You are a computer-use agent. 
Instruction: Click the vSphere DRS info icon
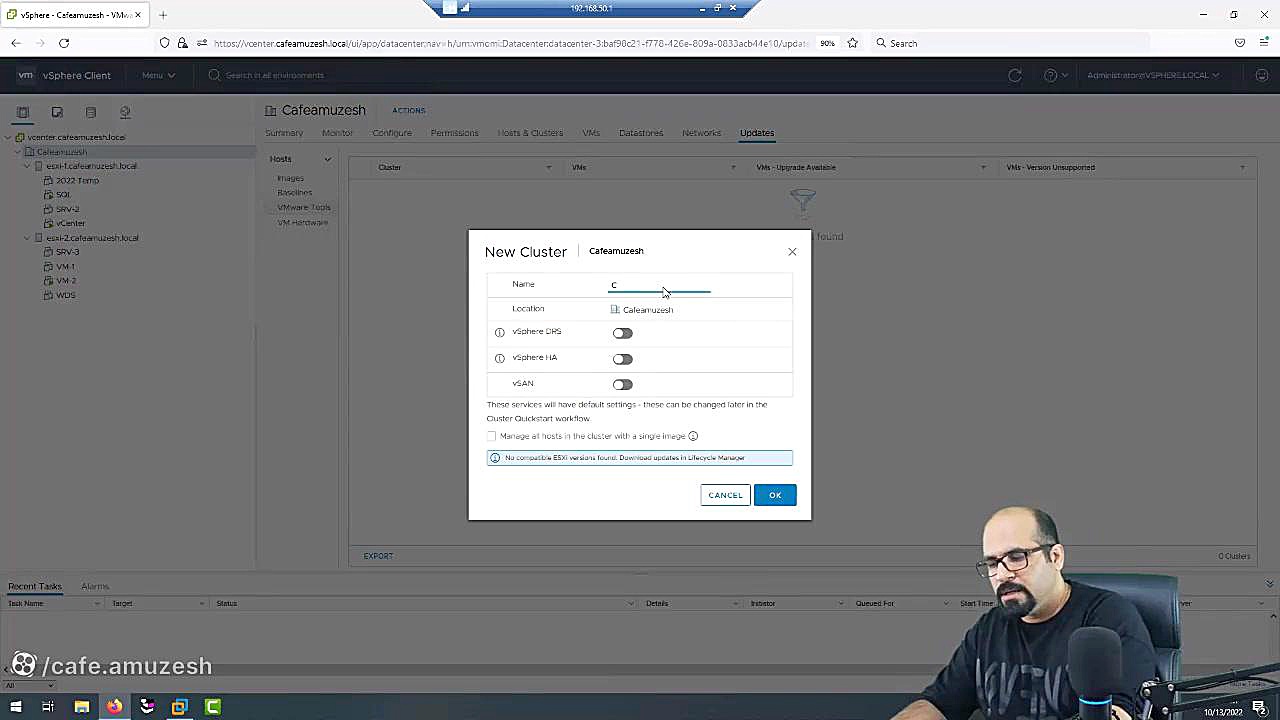(x=500, y=332)
